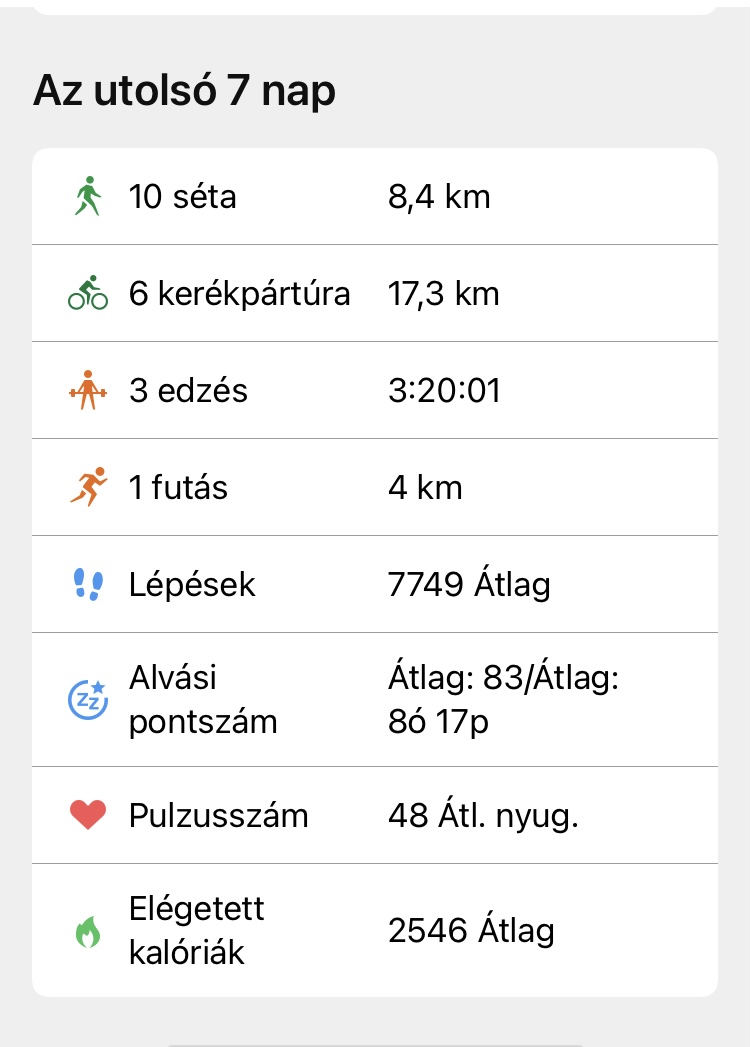Tap the "2546 Átlag" calories value
Image resolution: width=750 pixels, height=1047 pixels.
(x=471, y=931)
